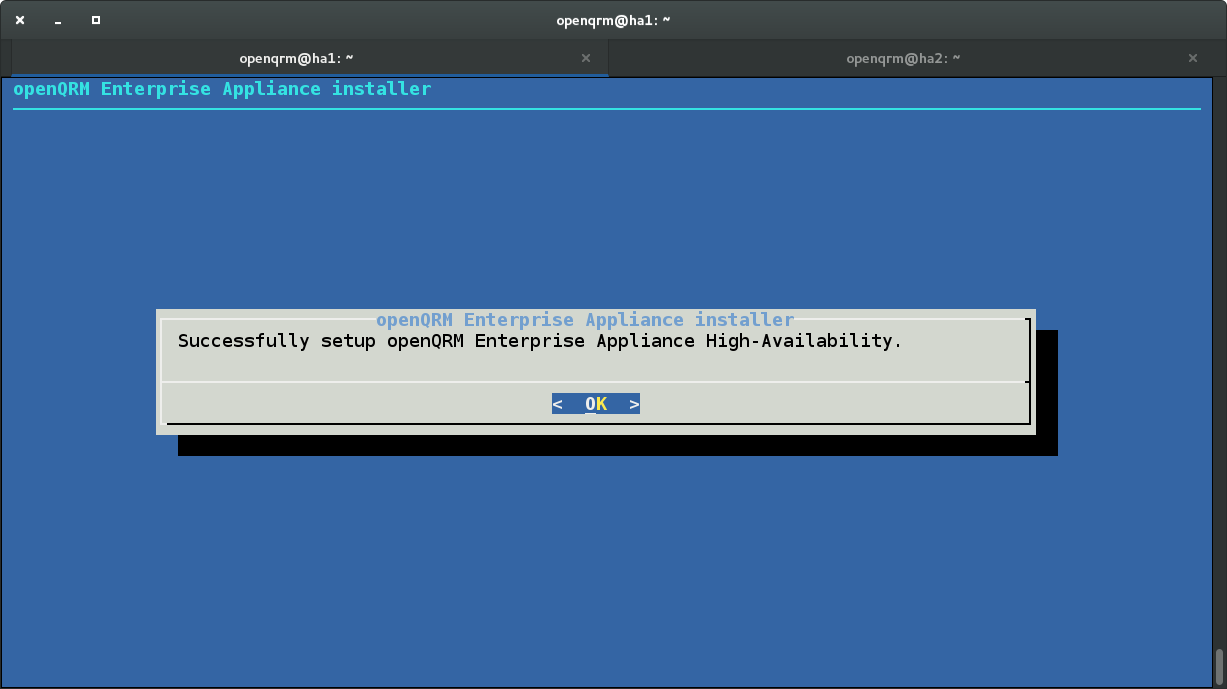Maximize the terminal window
This screenshot has width=1227, height=689.
96,20
